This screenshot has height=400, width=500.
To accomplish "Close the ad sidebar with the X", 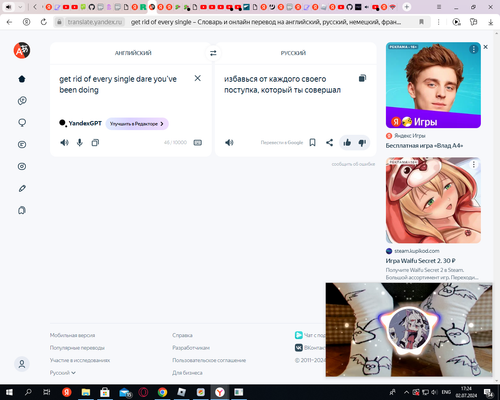I will (486, 47).
